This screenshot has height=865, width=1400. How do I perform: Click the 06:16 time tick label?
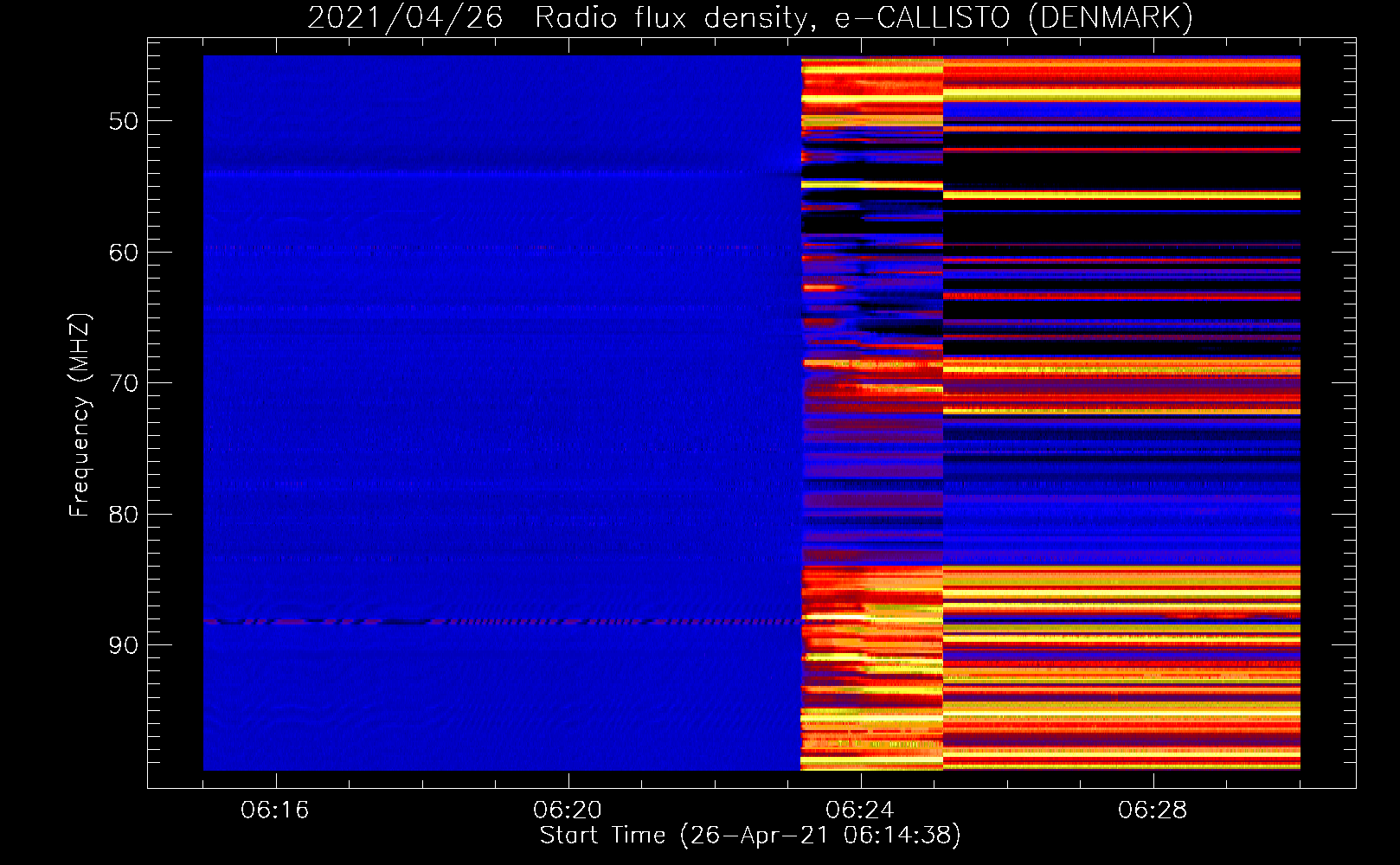coord(275,810)
